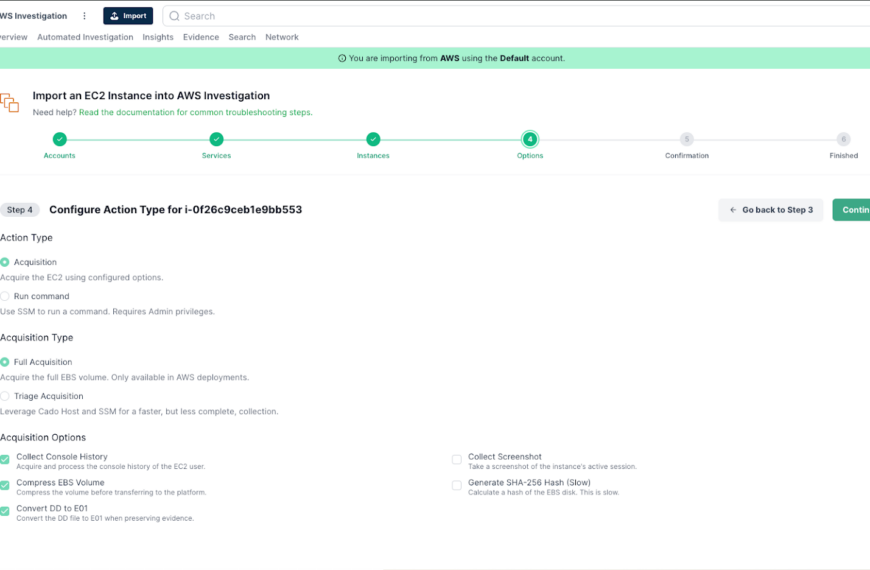Screen dimensions: 870x570
Task: Go to the Search tab
Action: (242, 37)
